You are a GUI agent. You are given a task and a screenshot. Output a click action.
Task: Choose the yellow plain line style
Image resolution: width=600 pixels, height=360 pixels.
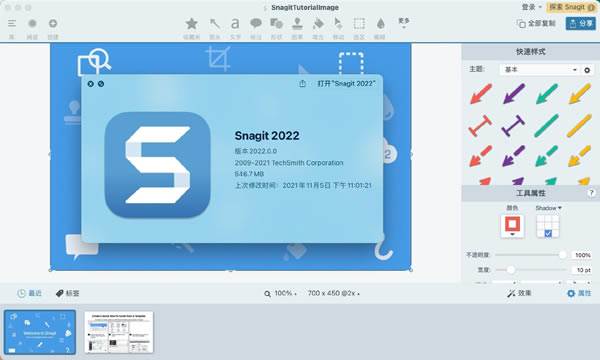(x=580, y=126)
